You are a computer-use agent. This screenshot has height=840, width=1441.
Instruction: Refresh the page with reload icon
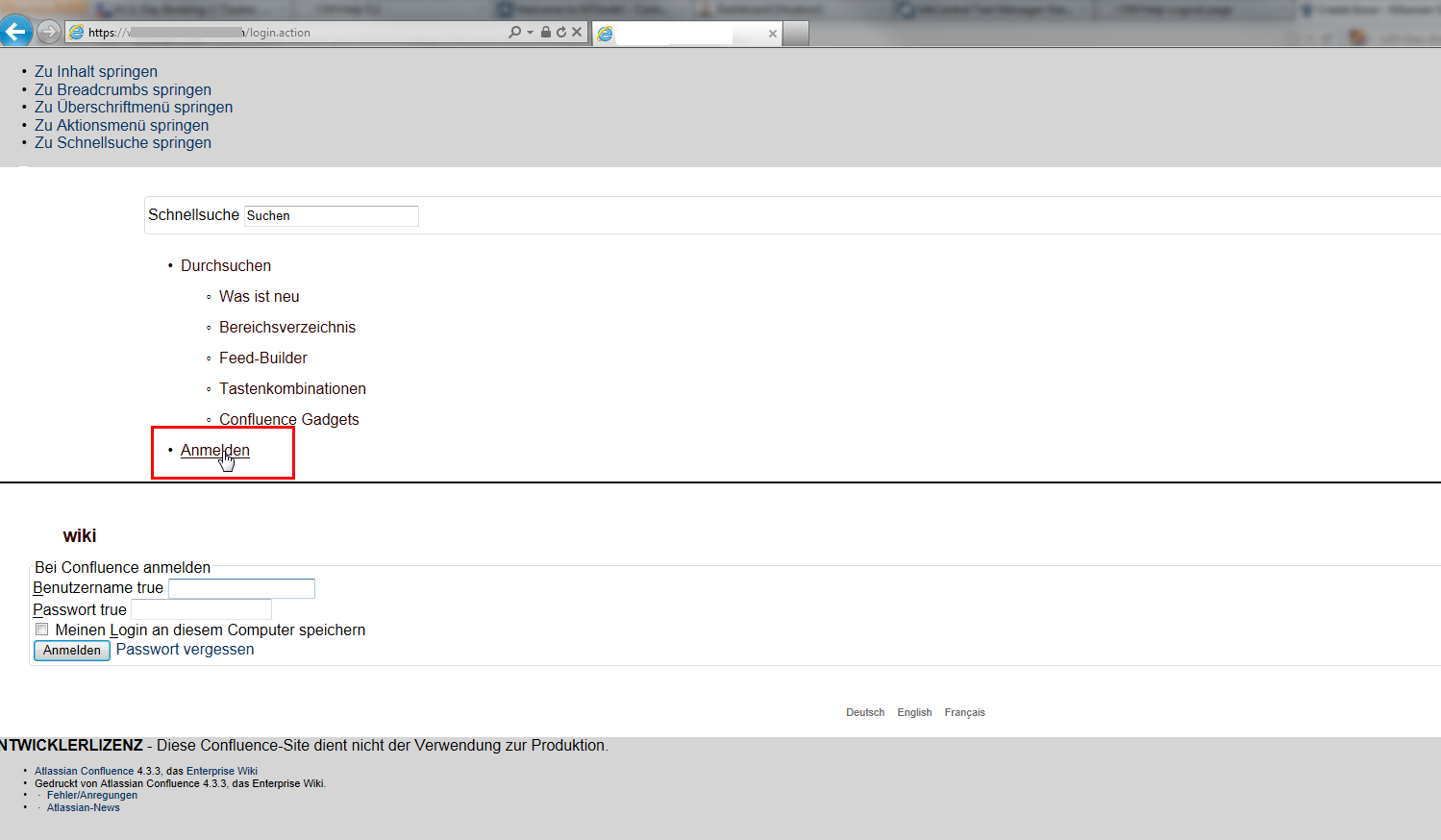click(x=561, y=32)
